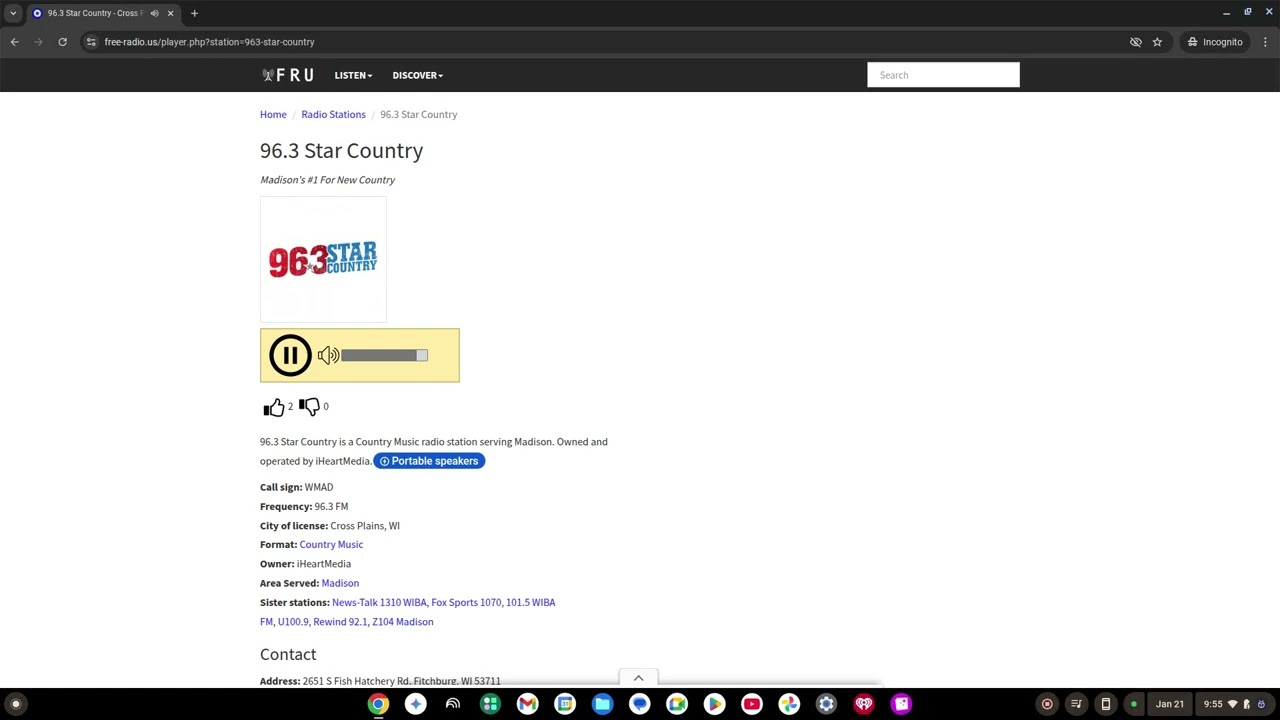Give the station a thumbs up
Screen dimensions: 1280x720
pos(274,407)
